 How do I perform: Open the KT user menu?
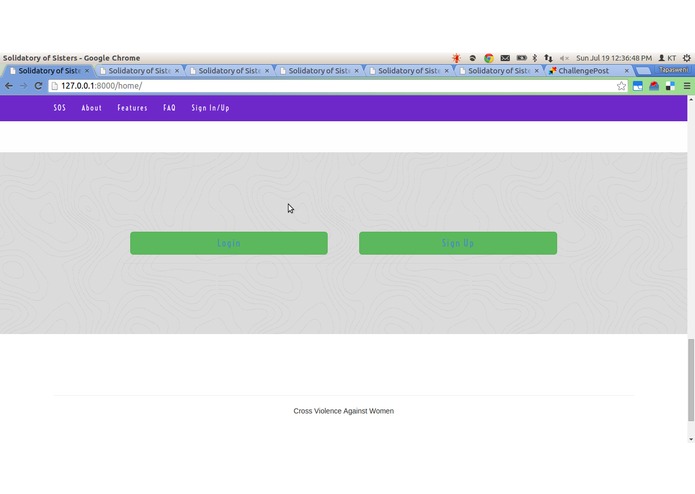(x=667, y=58)
